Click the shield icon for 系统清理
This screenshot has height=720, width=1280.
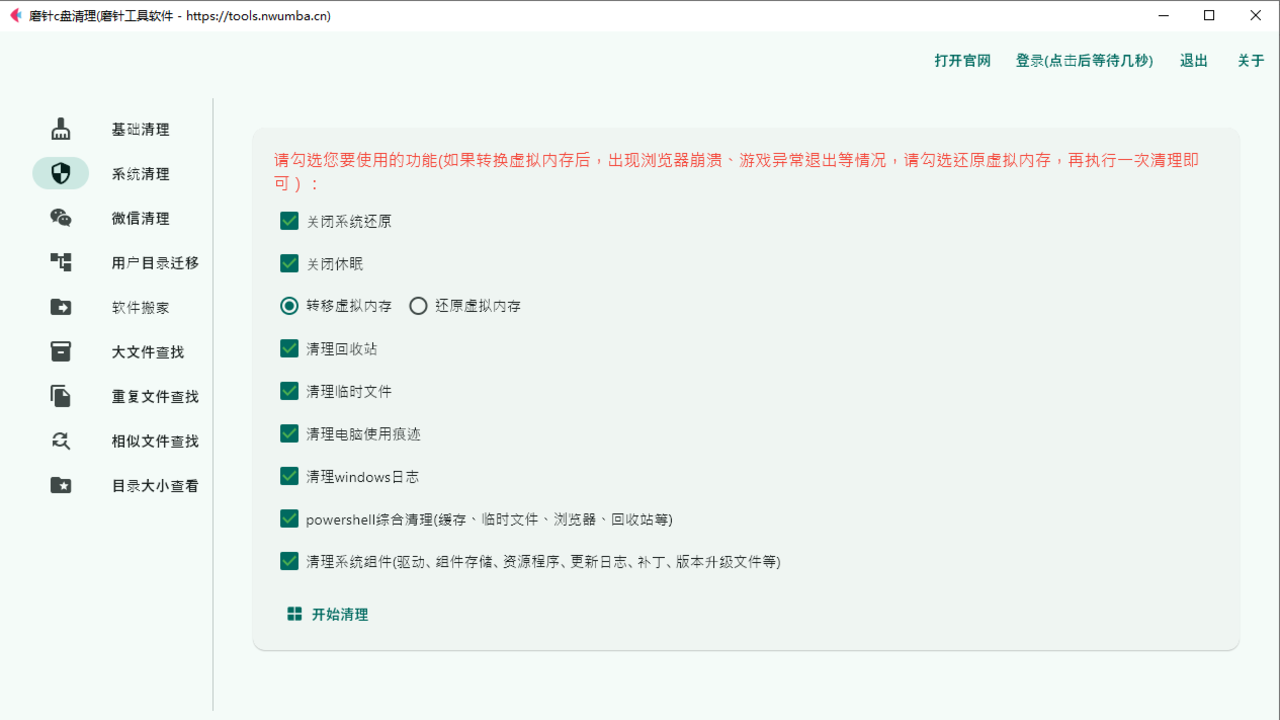pos(61,174)
